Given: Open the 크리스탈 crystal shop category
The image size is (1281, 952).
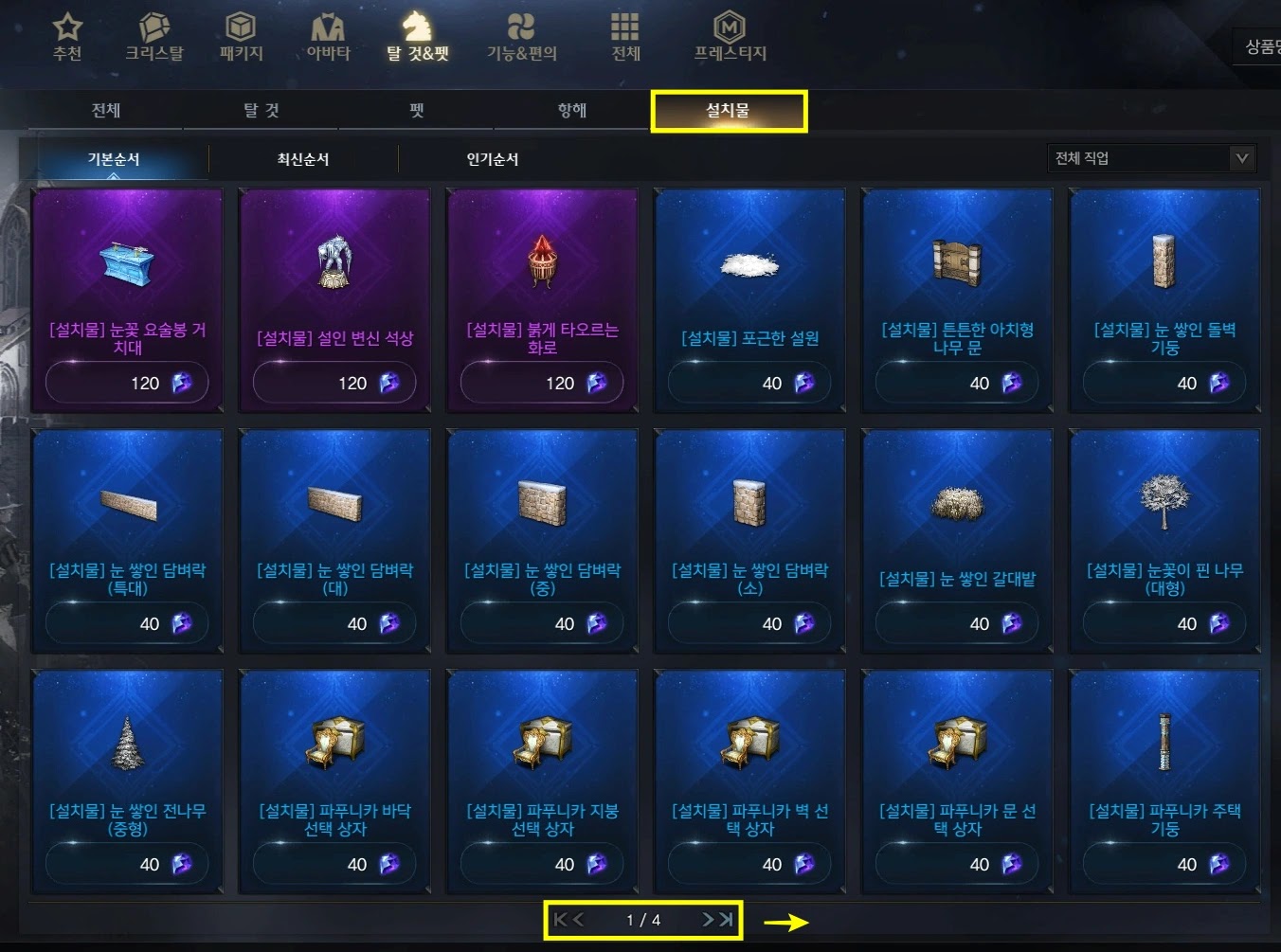Looking at the screenshot, I should (154, 37).
